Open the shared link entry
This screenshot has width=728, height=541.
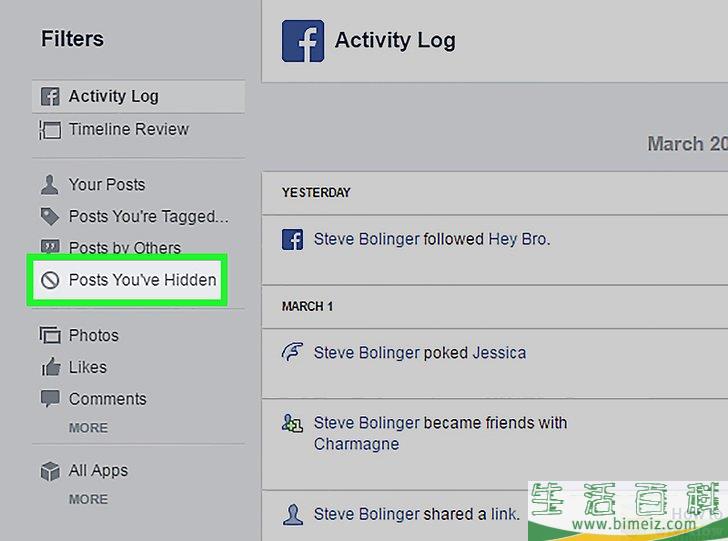click(505, 514)
